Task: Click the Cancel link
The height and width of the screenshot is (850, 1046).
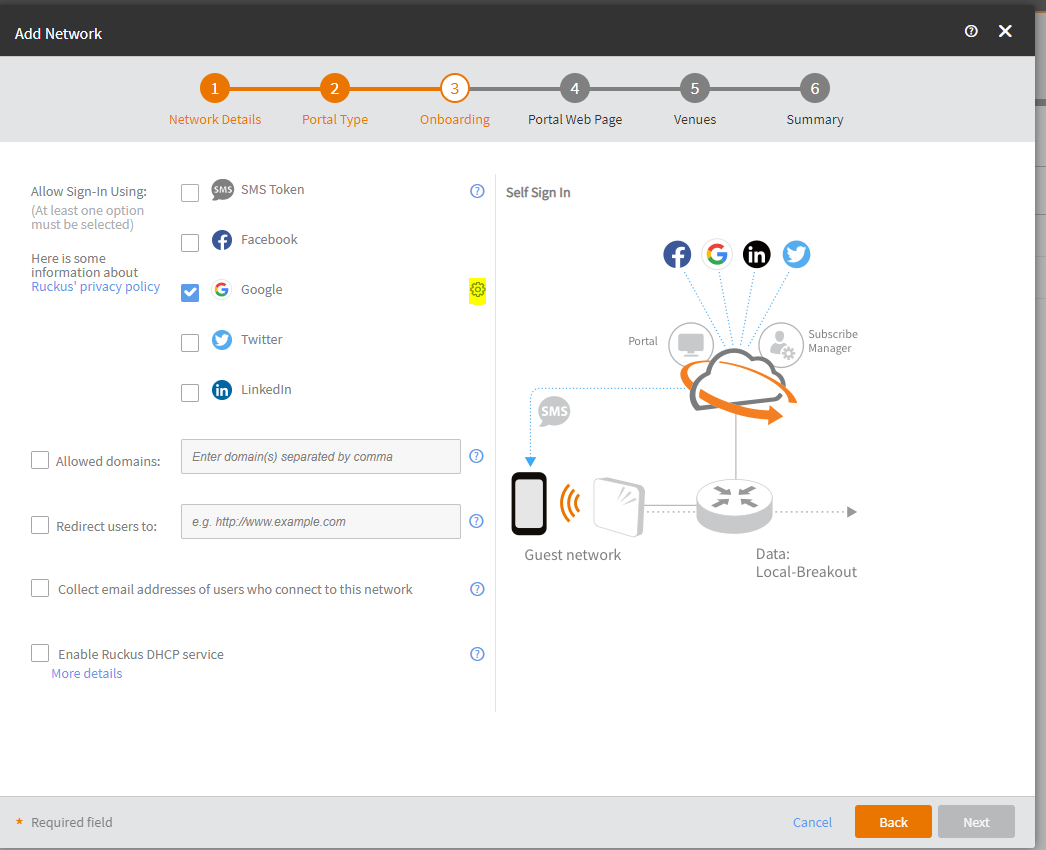Action: click(x=812, y=822)
